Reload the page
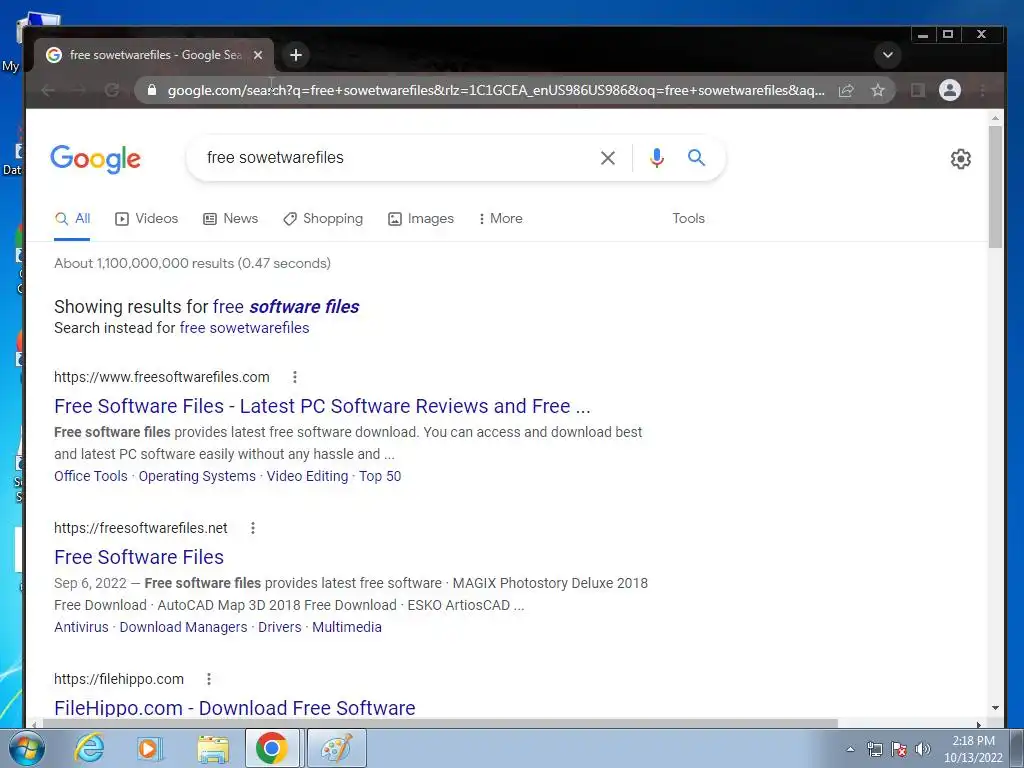The height and width of the screenshot is (768, 1024). click(x=112, y=90)
